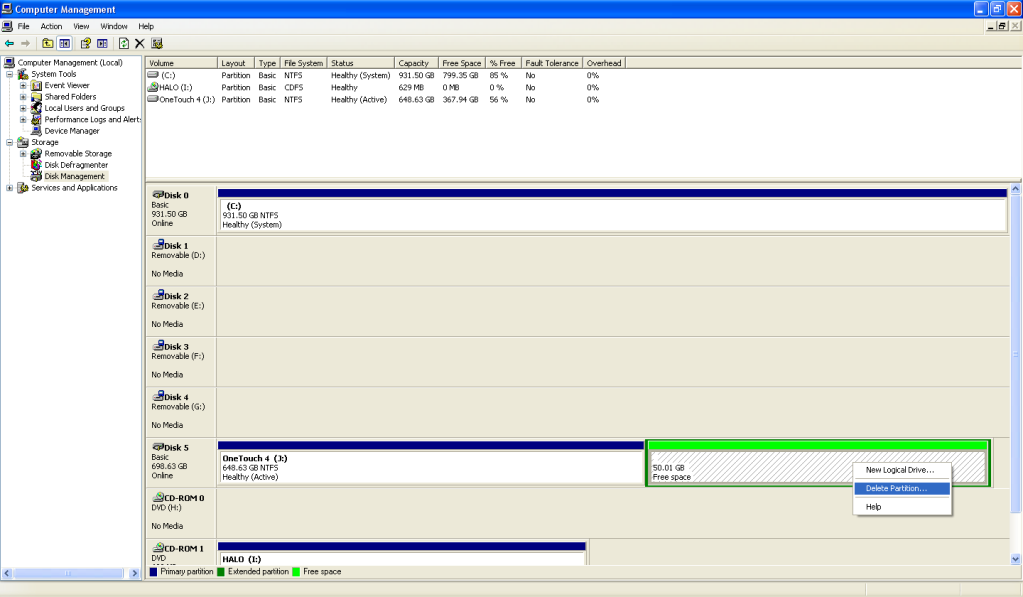This screenshot has width=1023, height=597.
Task: Expand the Local Users and Groups node
Action: click(x=23, y=108)
